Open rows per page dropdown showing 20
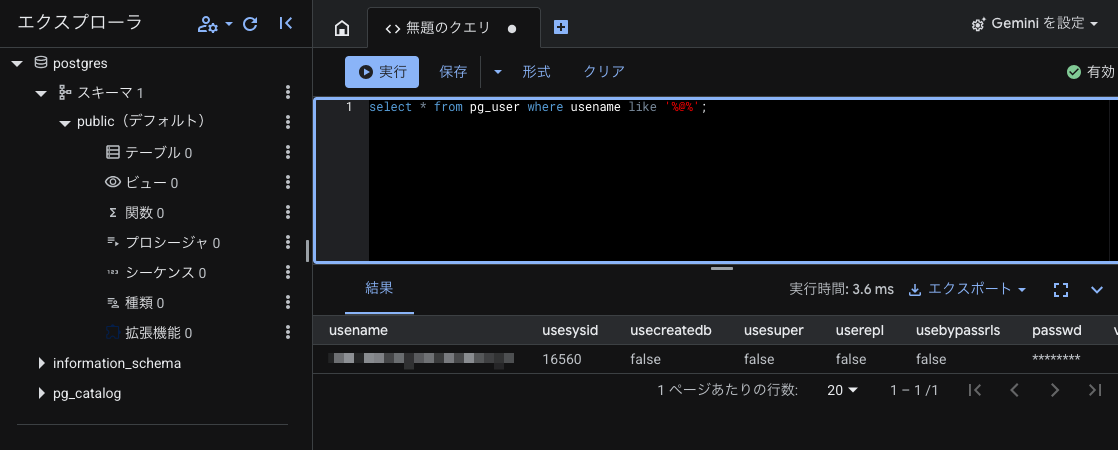Screen dimensions: 1118x450 (x=842, y=390)
